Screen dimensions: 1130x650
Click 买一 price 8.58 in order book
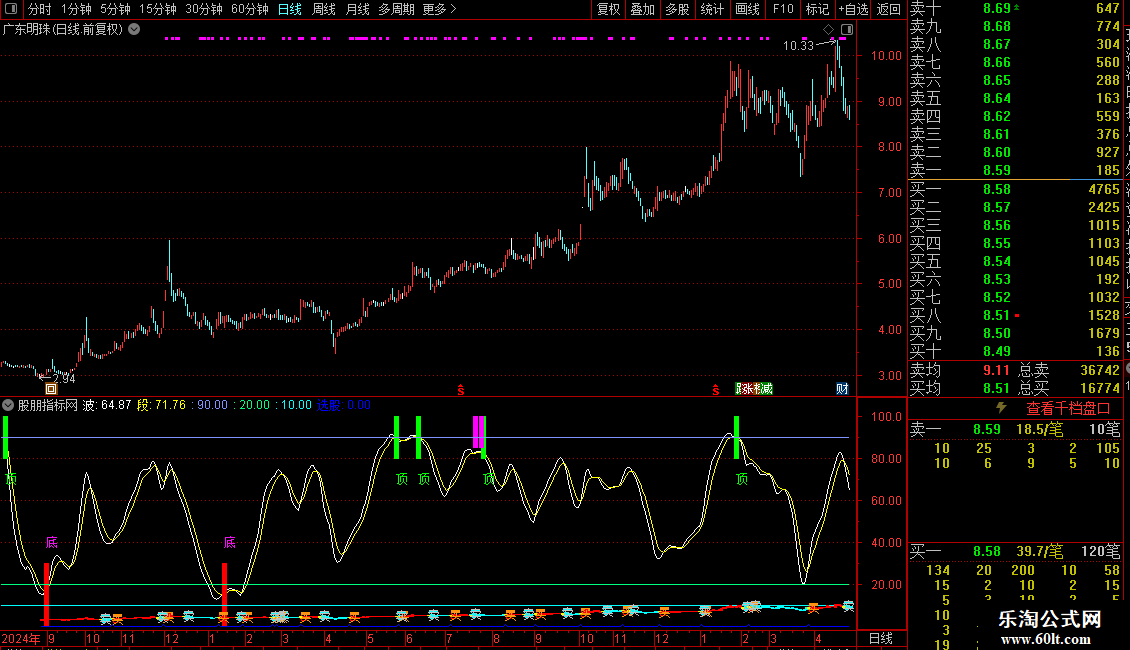(997, 189)
